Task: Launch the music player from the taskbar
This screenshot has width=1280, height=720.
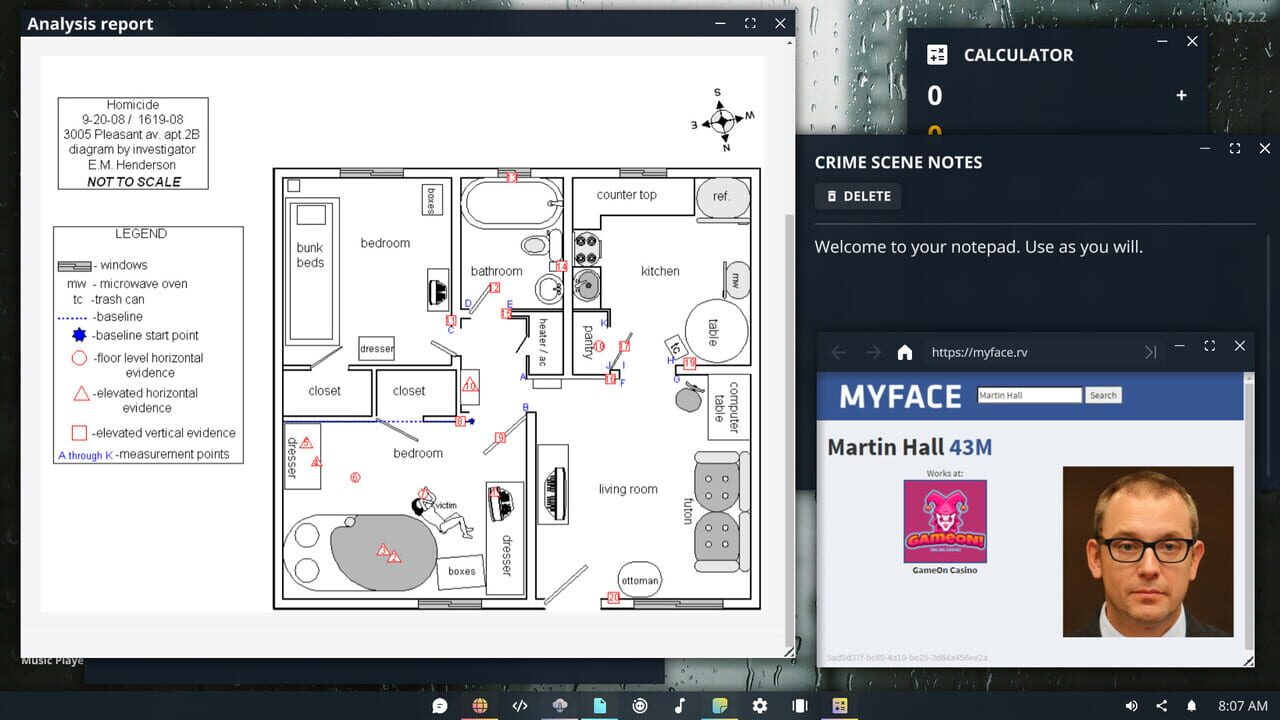Action: tap(679, 705)
